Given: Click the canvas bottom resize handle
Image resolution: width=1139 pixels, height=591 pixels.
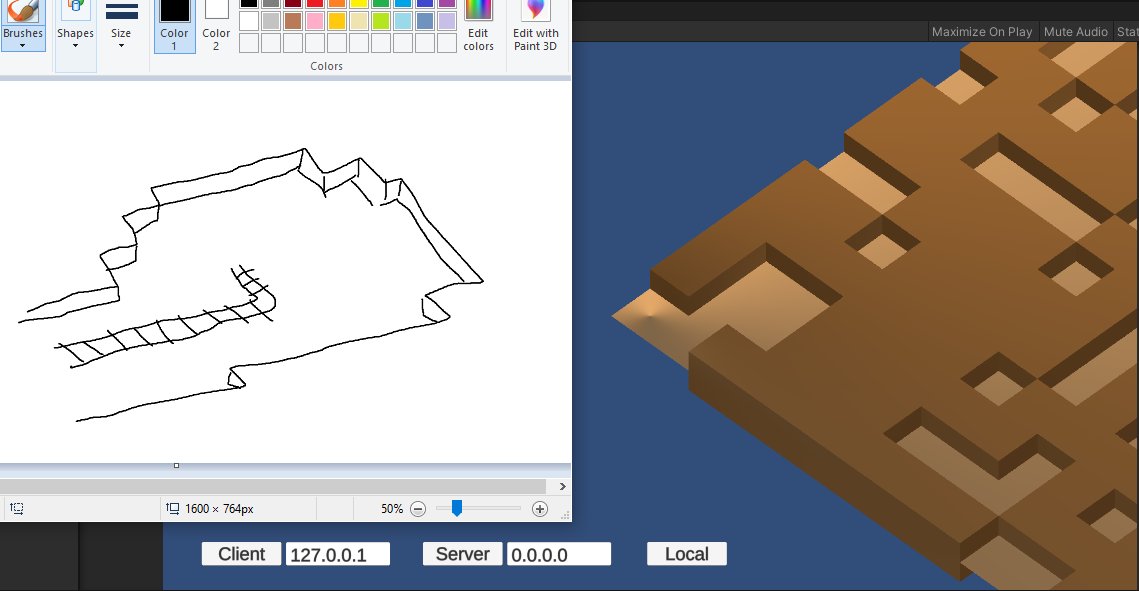Looking at the screenshot, I should tap(177, 465).
